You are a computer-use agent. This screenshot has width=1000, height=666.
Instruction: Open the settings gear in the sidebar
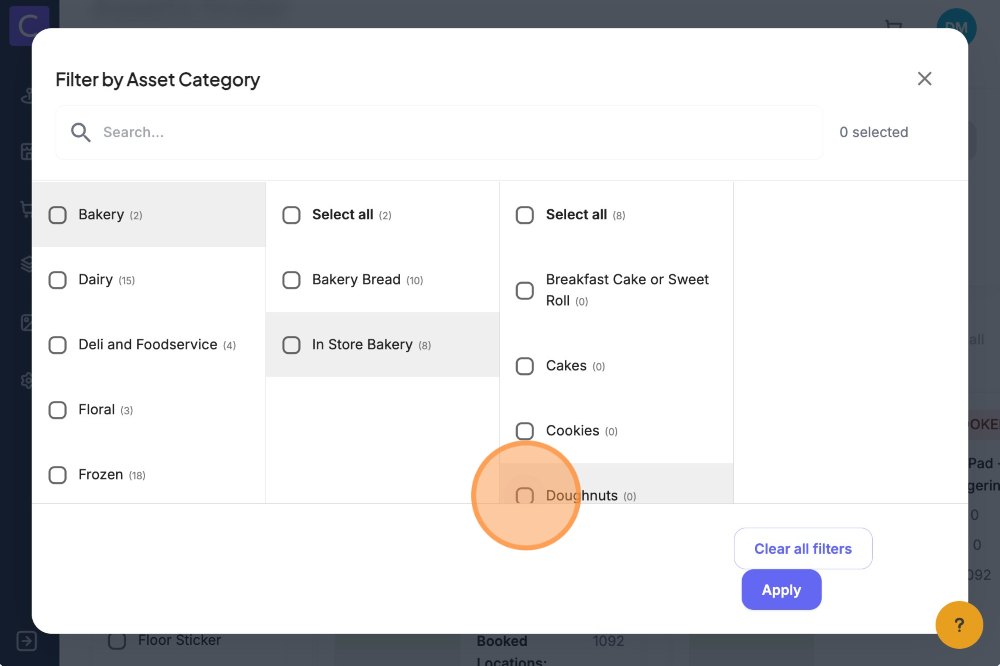(x=28, y=381)
